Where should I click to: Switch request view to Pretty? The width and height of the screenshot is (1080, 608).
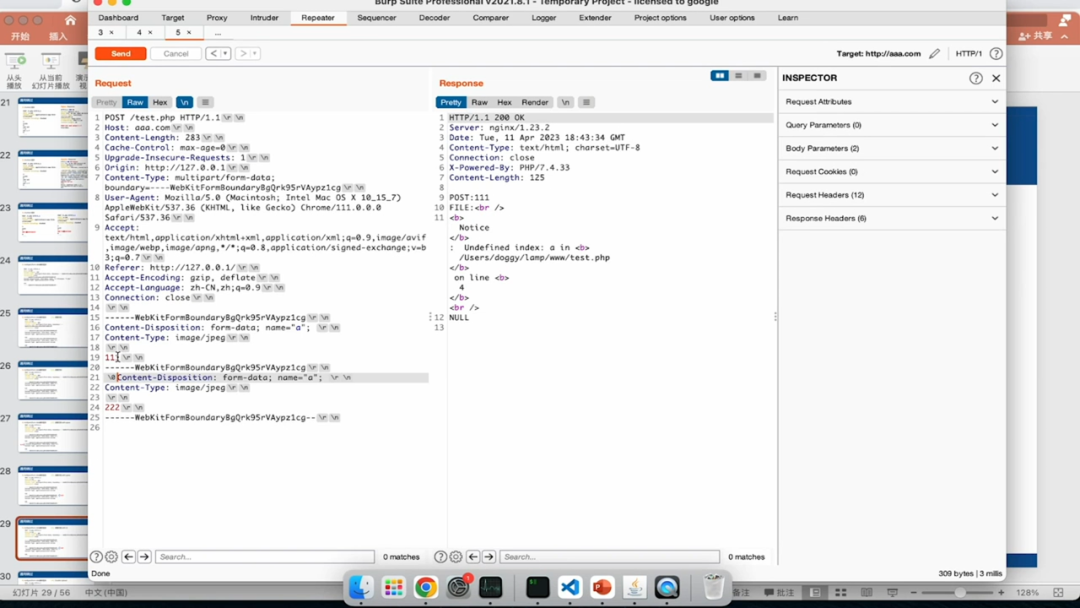pyautogui.click(x=106, y=102)
